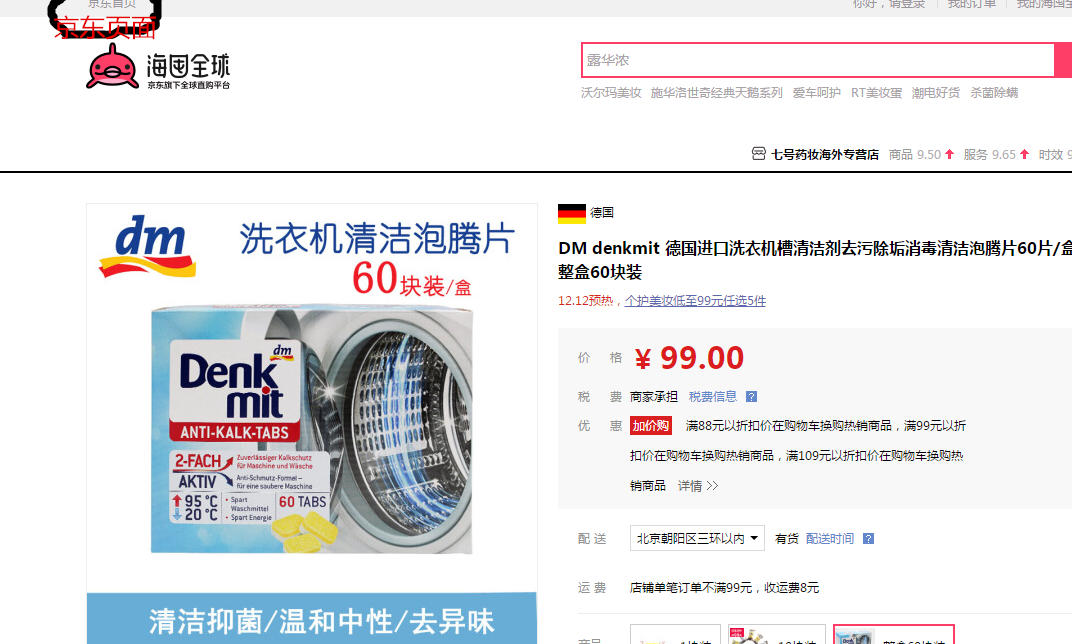The image size is (1072, 644).
Task: Select the 1块装 product option
Action: point(675,635)
